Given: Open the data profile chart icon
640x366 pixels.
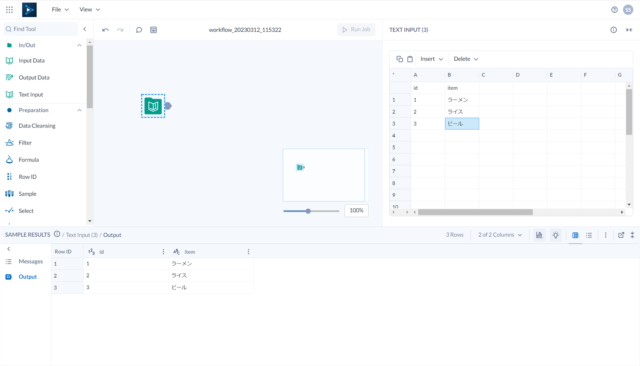Looking at the screenshot, I should pyautogui.click(x=539, y=235).
